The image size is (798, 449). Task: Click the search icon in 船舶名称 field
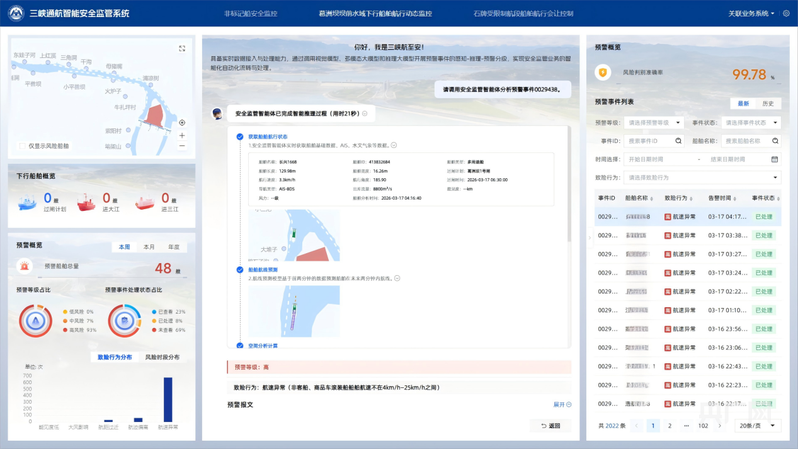tap(775, 141)
